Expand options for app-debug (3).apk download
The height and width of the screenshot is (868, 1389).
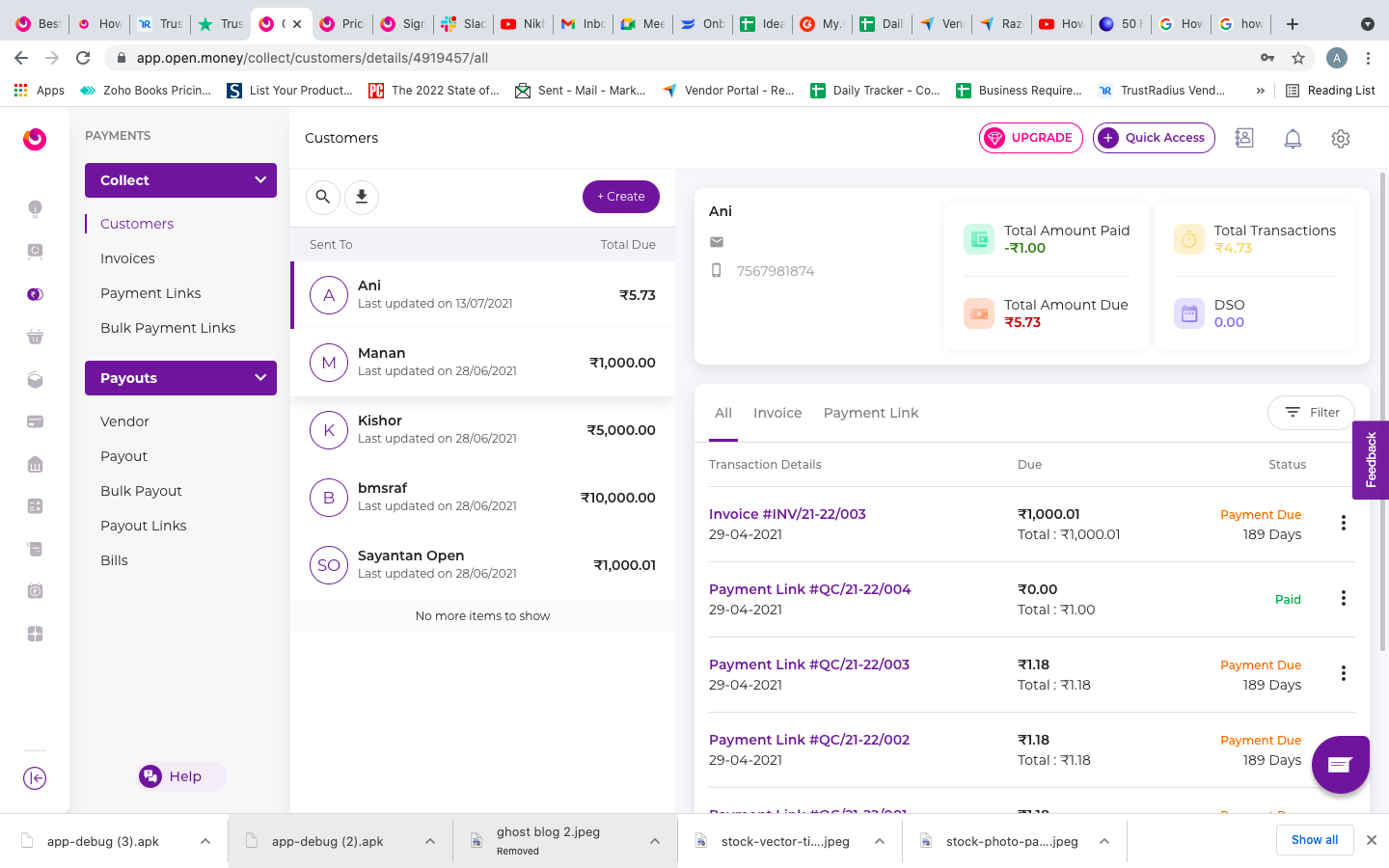coord(205,841)
